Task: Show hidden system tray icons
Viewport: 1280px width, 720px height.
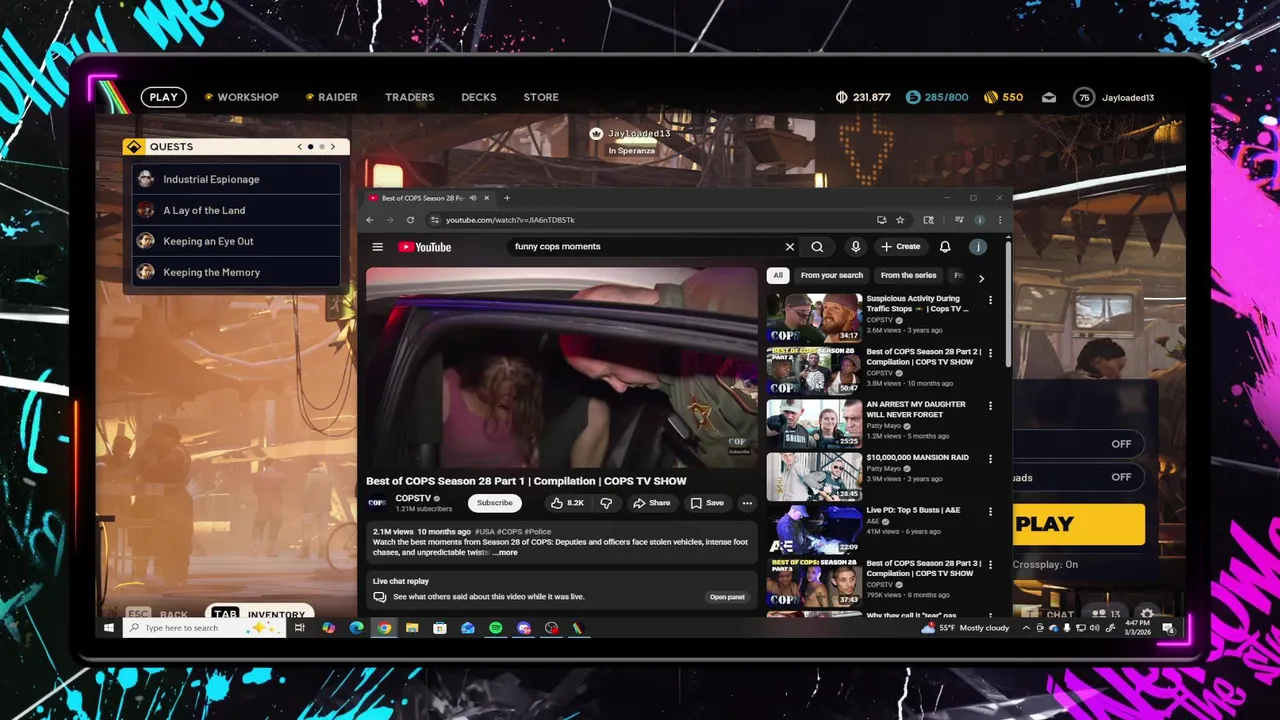Action: tap(1026, 628)
